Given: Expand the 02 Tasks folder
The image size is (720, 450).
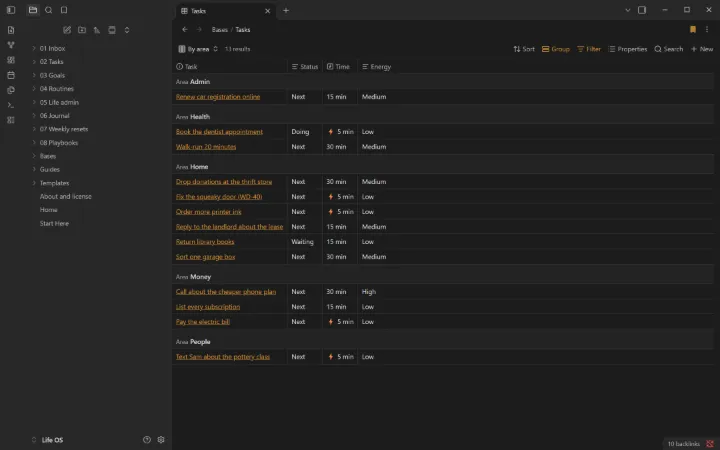Looking at the screenshot, I should pos(51,62).
